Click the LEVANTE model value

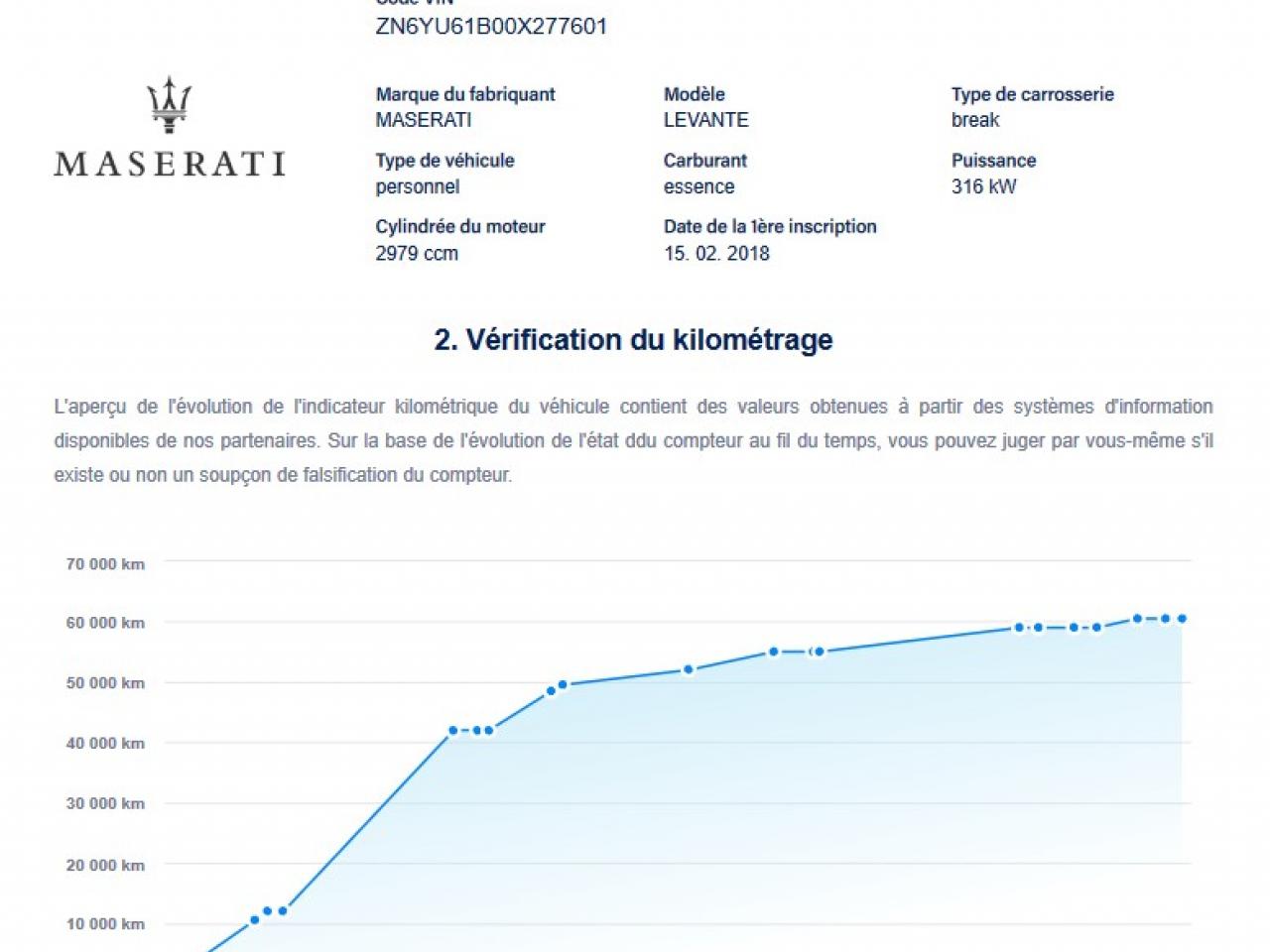[705, 120]
